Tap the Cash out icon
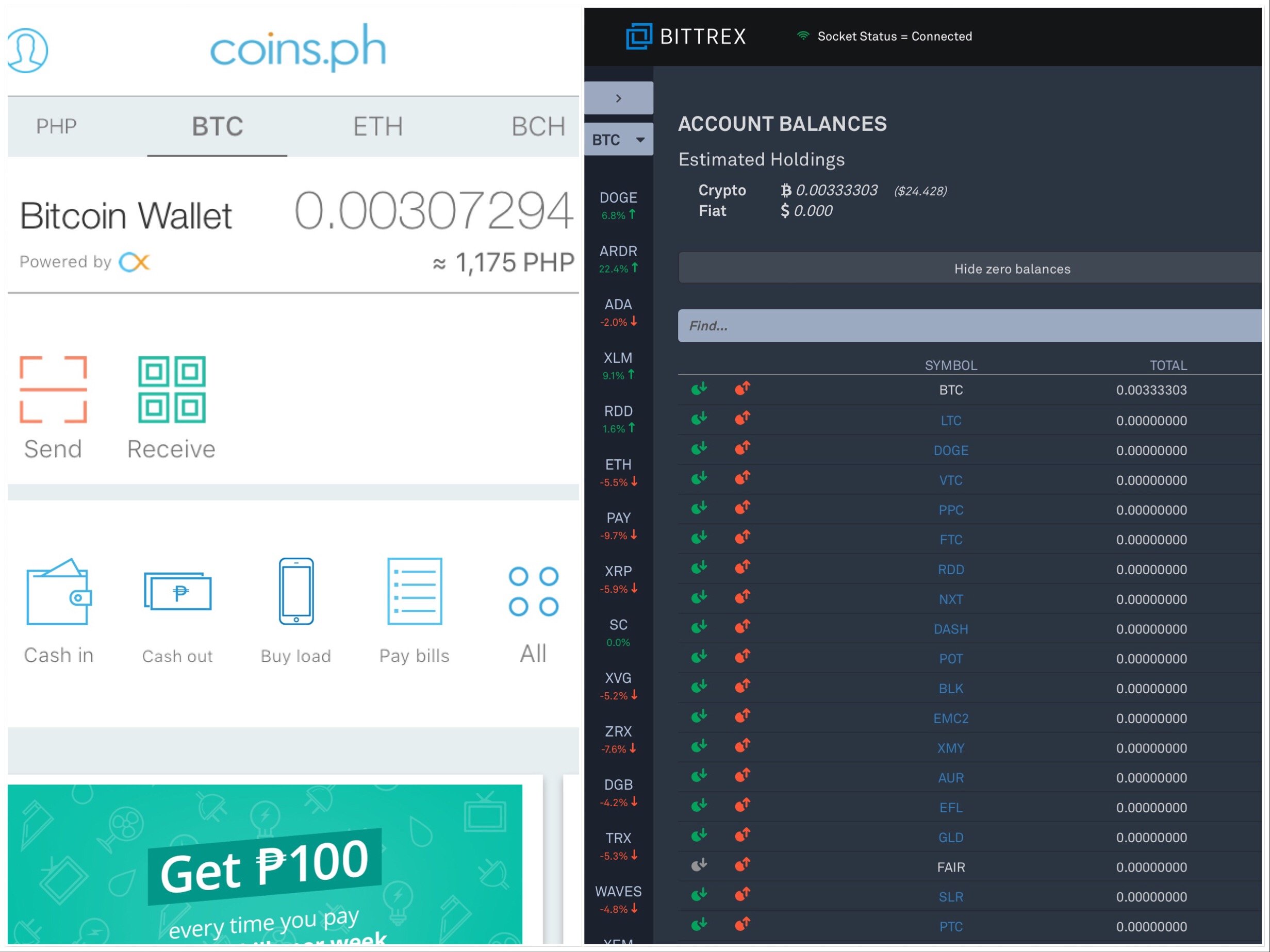Viewport: 1270px width, 952px height. pyautogui.click(x=177, y=592)
